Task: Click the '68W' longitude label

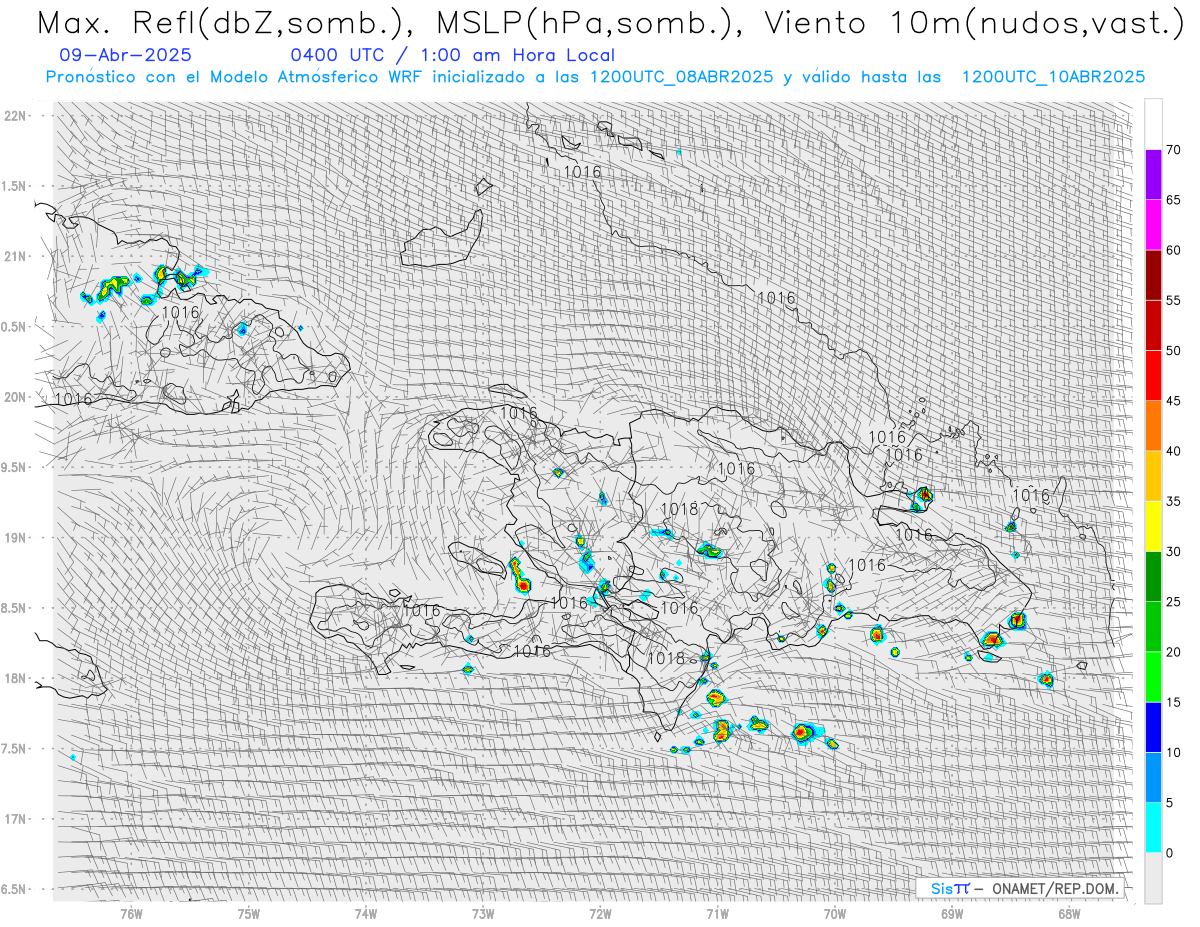Action: pos(1068,913)
